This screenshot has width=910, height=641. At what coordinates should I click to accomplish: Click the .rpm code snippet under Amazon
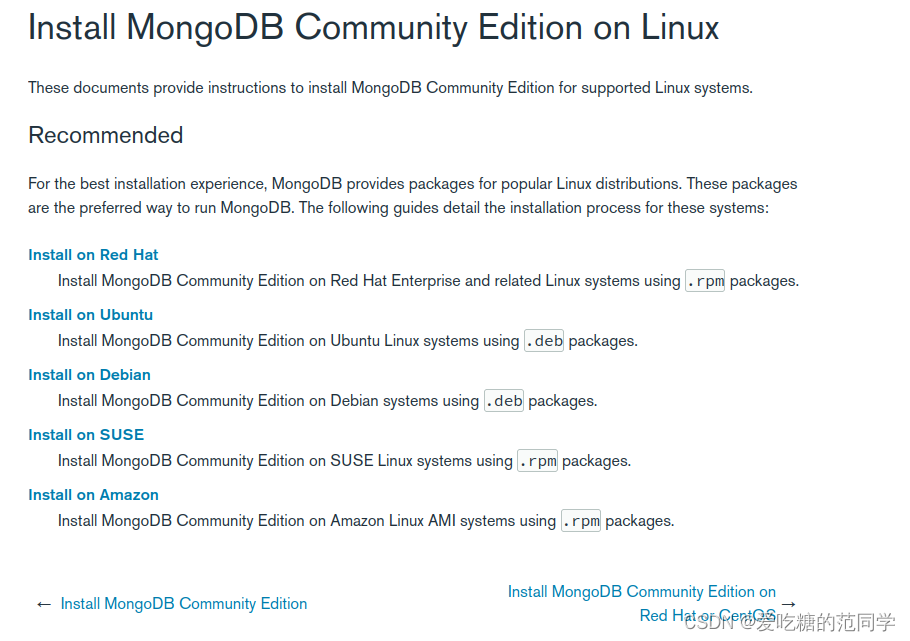580,521
